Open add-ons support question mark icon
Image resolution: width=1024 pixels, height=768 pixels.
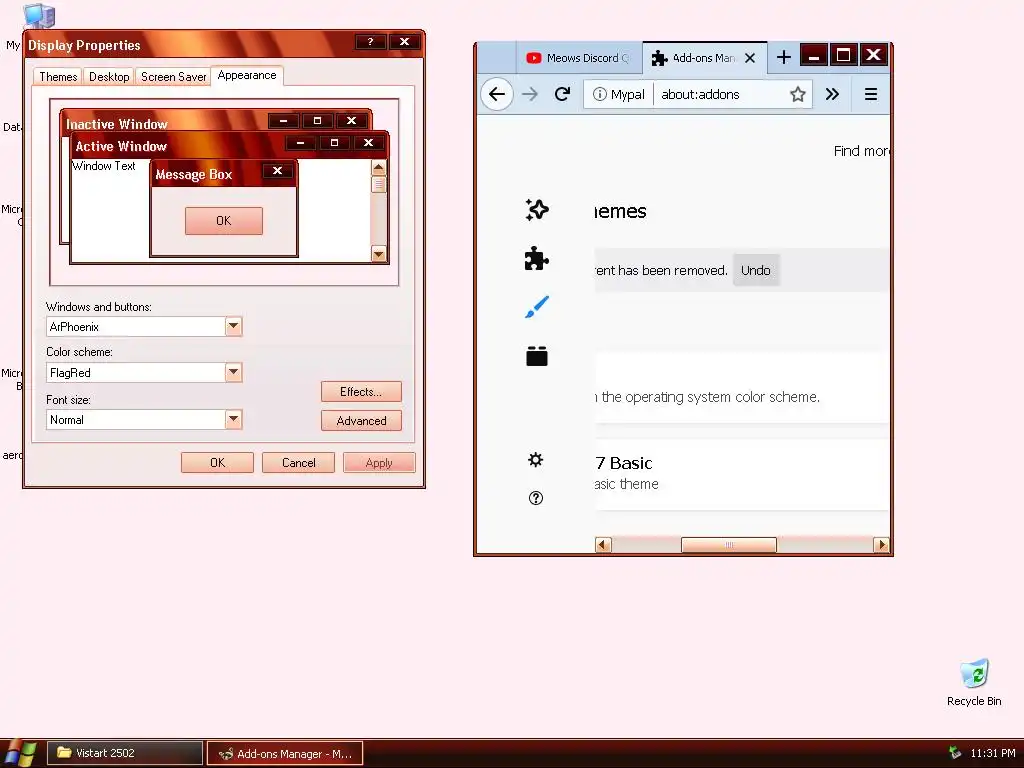coord(536,498)
